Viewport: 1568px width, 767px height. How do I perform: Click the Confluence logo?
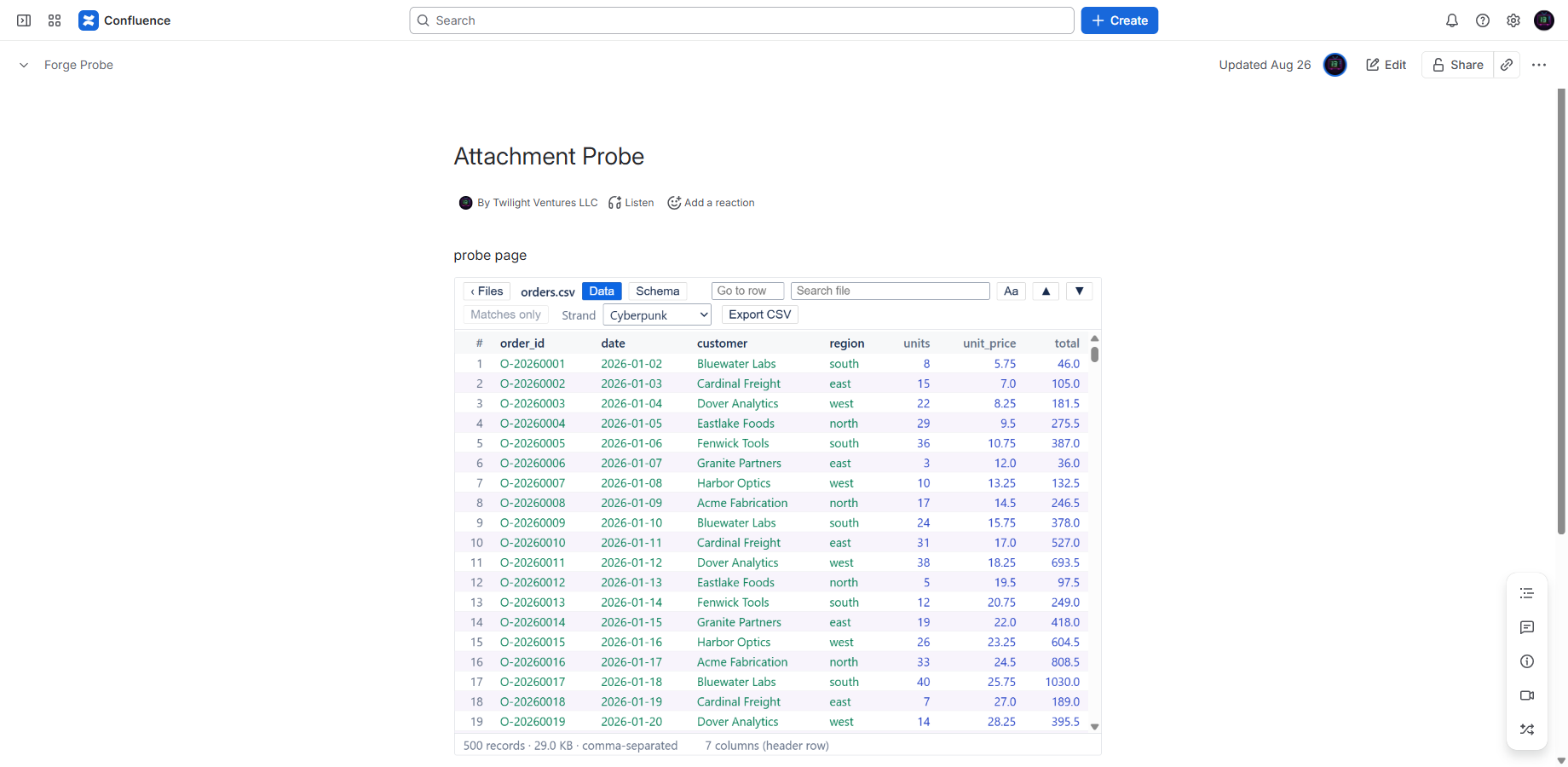[x=124, y=20]
